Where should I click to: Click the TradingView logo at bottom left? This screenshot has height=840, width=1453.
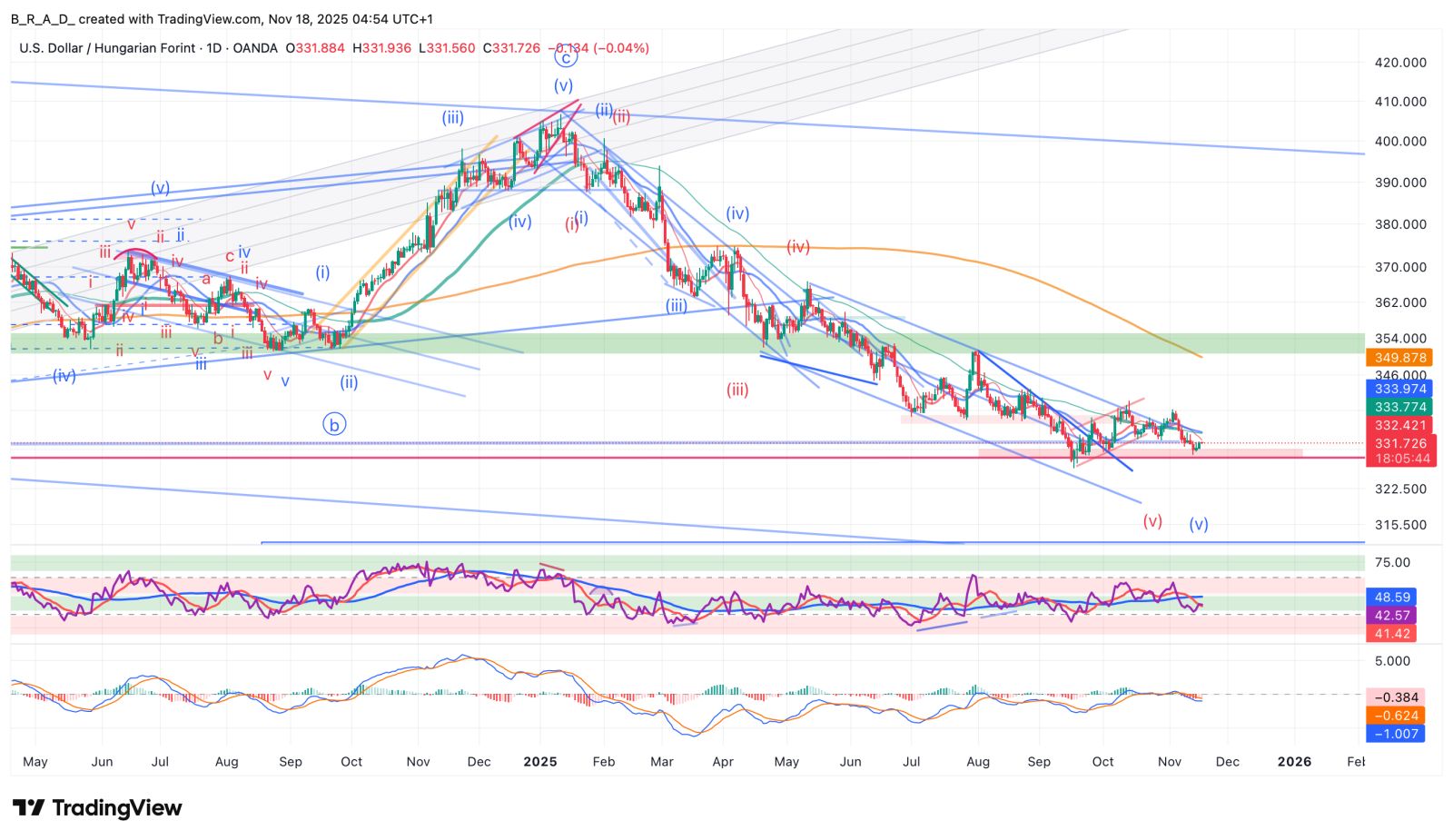(x=97, y=807)
